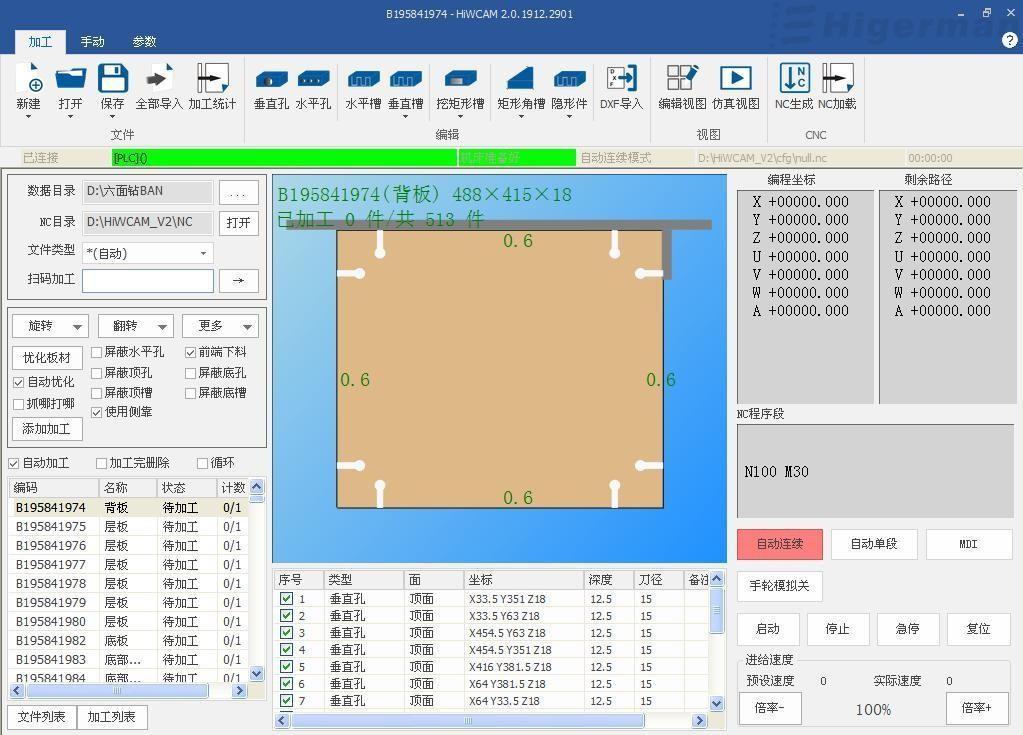Switch to the 加工 ribbon tab
The image size is (1023, 735).
(x=40, y=42)
